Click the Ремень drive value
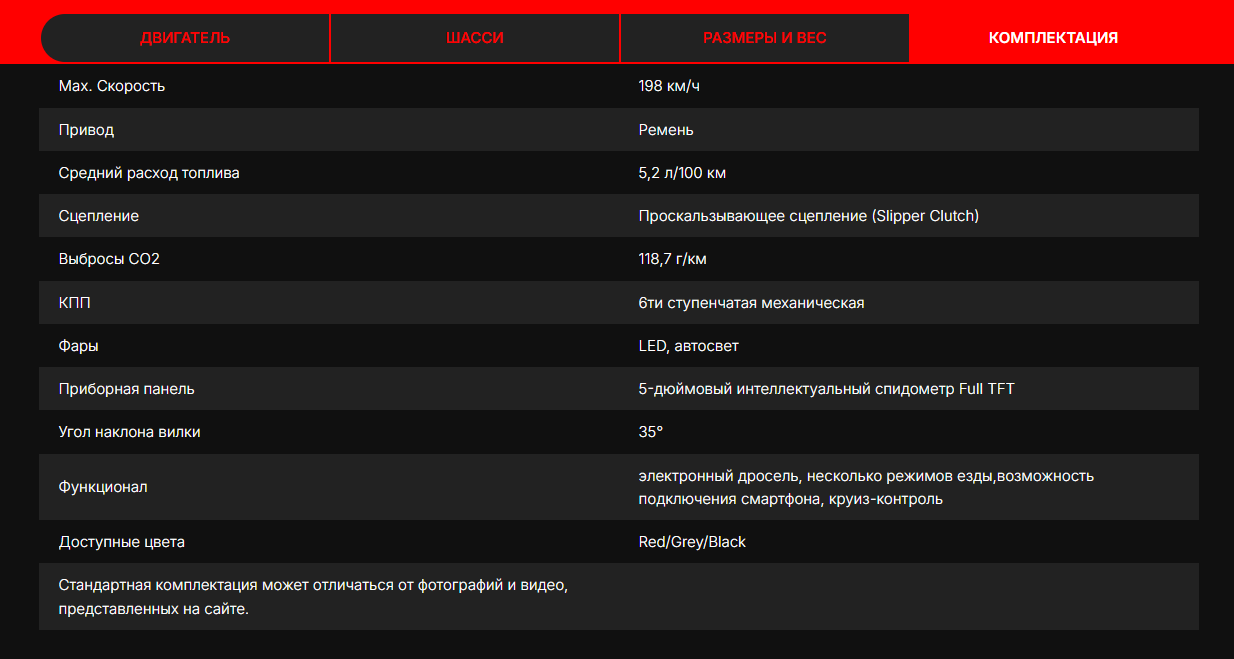The image size is (1234, 659). pyautogui.click(x=666, y=130)
